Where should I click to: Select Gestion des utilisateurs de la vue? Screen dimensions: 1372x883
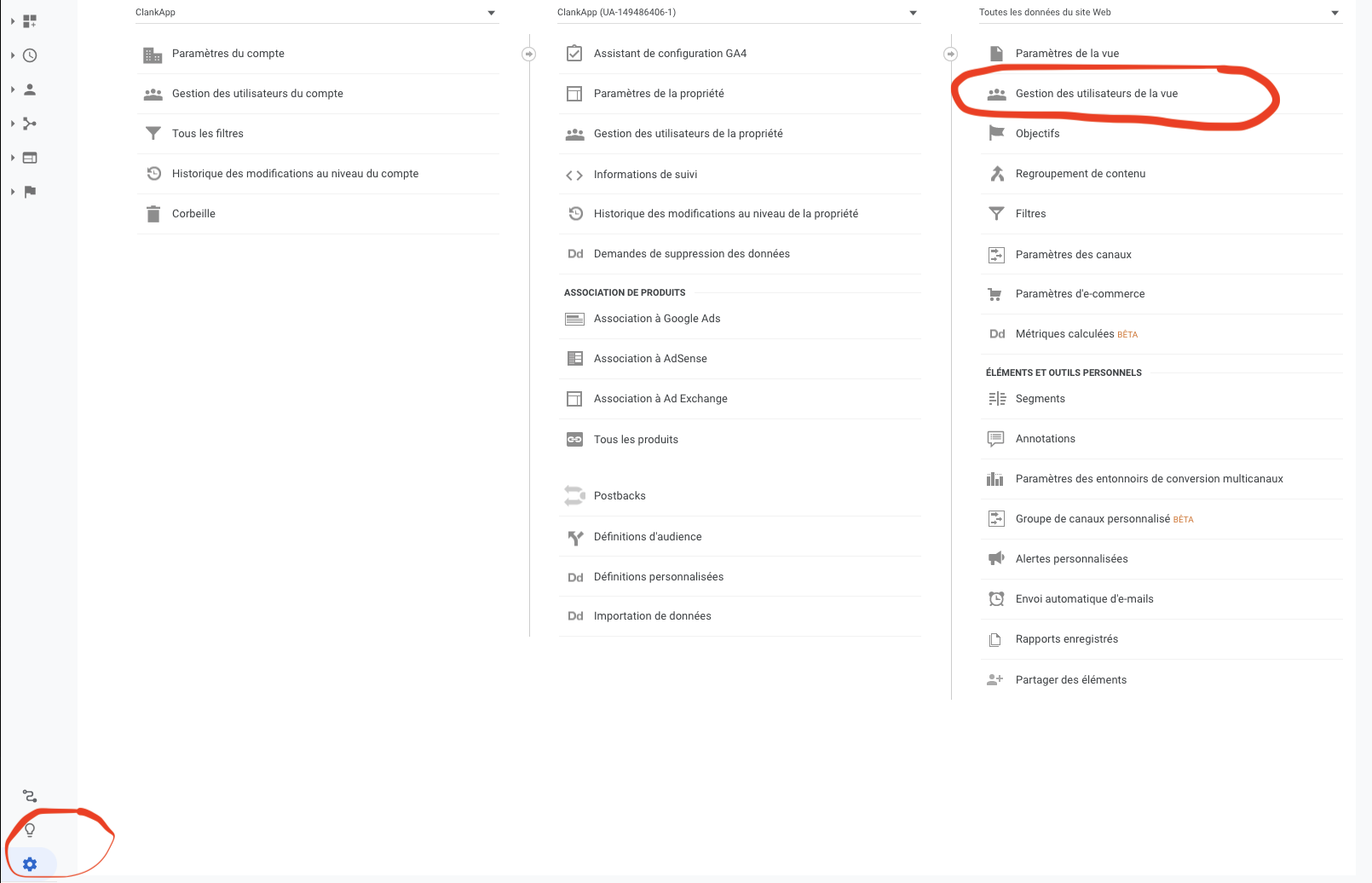[1096, 94]
